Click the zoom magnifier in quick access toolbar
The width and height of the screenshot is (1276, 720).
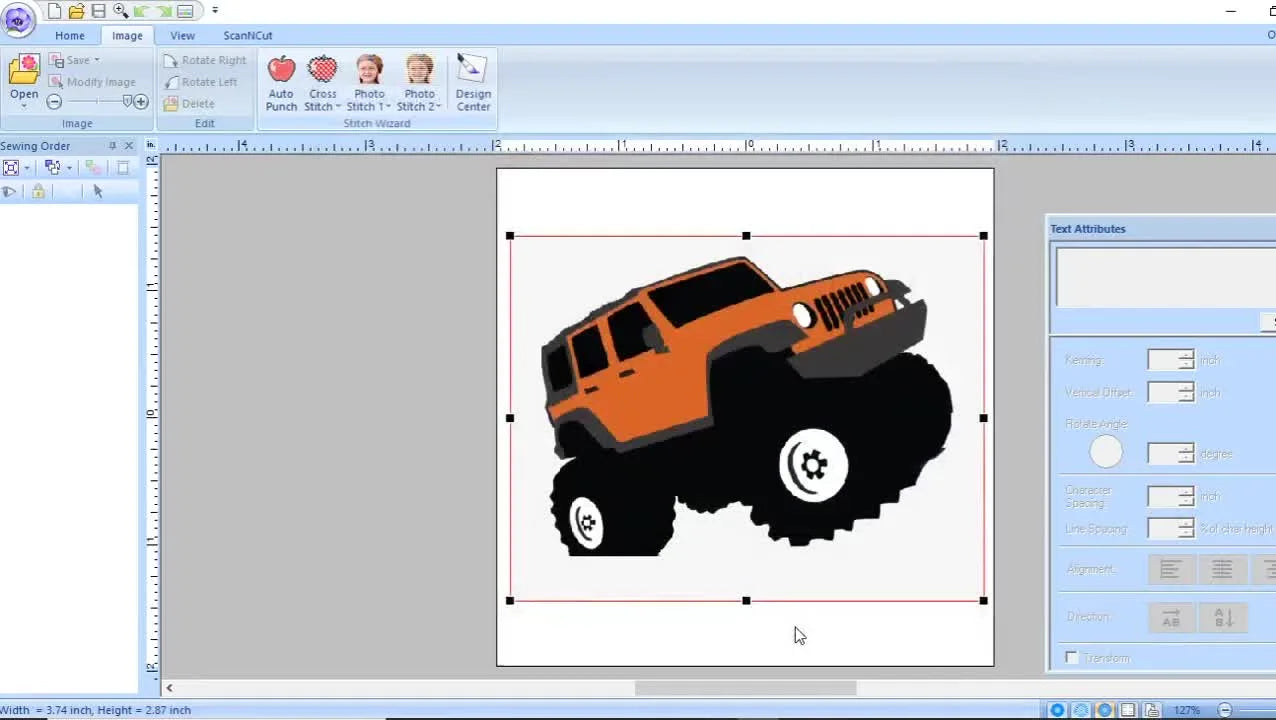pyautogui.click(x=120, y=11)
